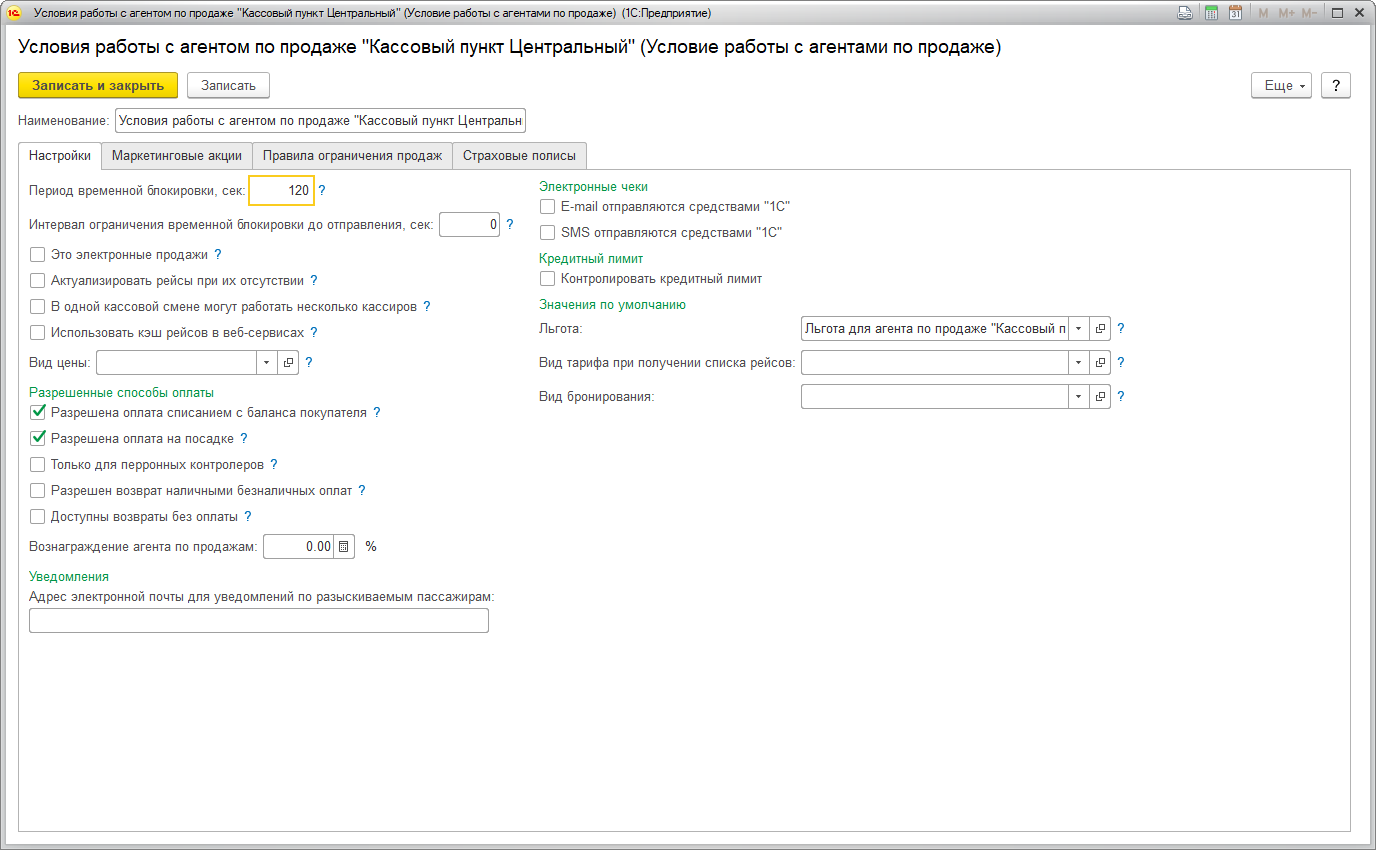Enable Это электронные продажи checkbox
This screenshot has height=850, width=1376.
point(38,255)
